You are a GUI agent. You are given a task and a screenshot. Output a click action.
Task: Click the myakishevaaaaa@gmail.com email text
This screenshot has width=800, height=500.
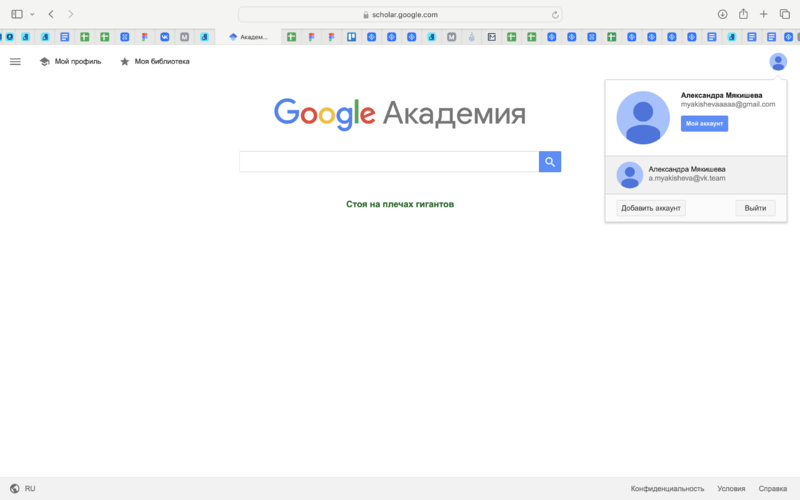728,104
